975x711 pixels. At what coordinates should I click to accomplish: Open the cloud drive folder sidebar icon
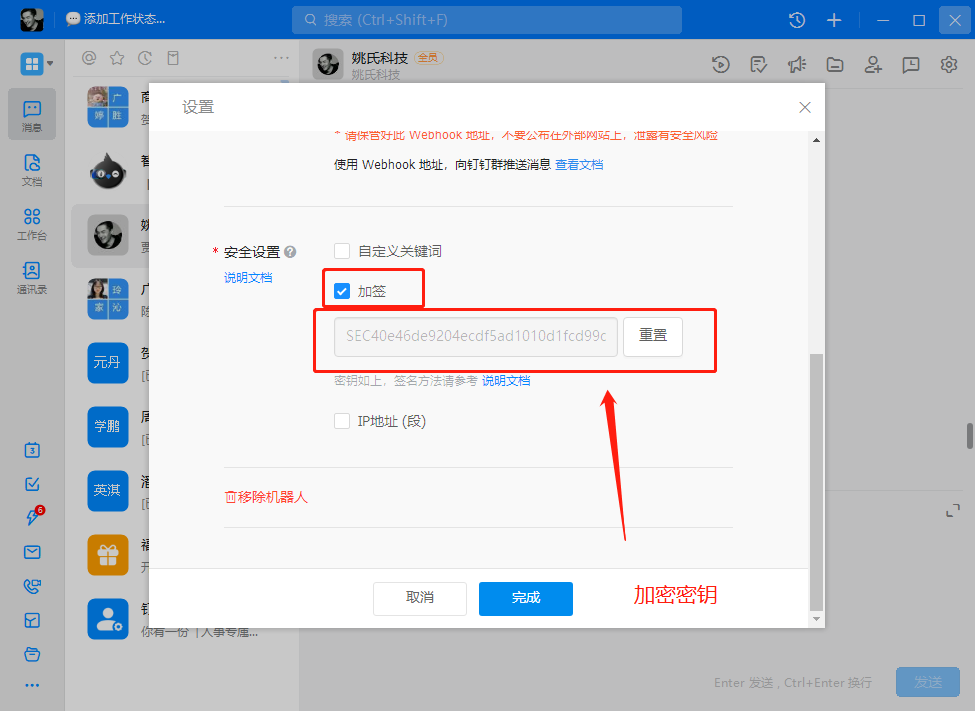tap(32, 654)
